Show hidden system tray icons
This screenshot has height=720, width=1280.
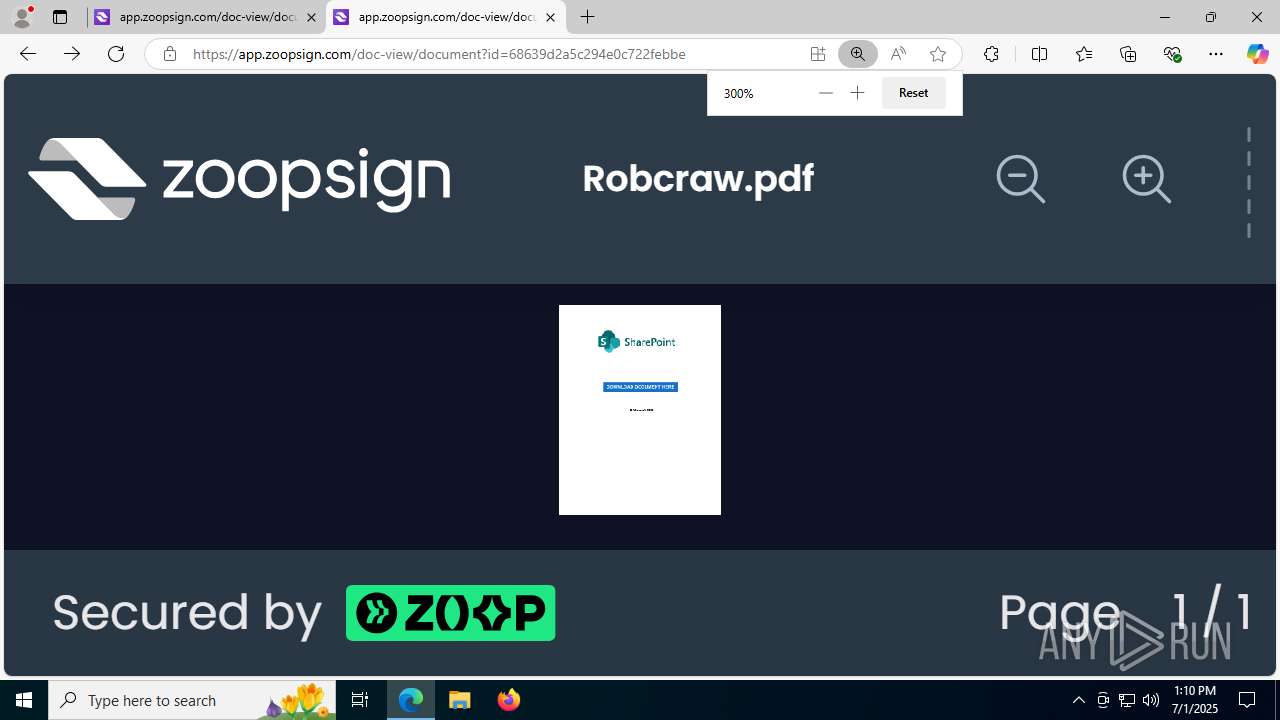(1078, 700)
